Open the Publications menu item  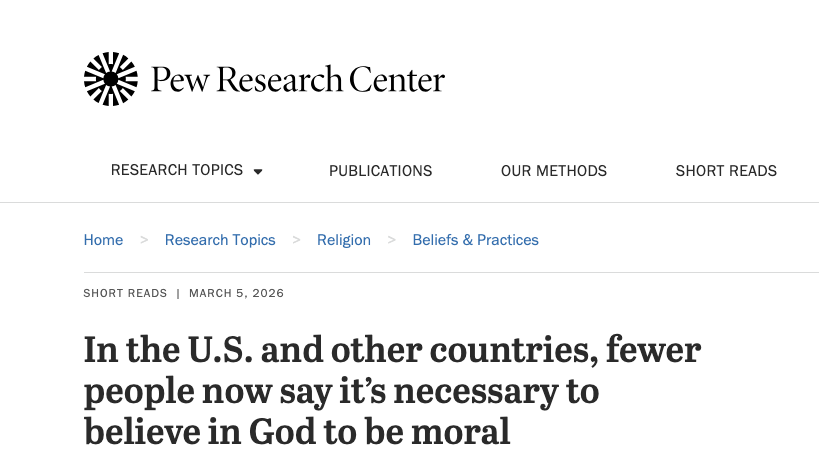[x=380, y=171]
